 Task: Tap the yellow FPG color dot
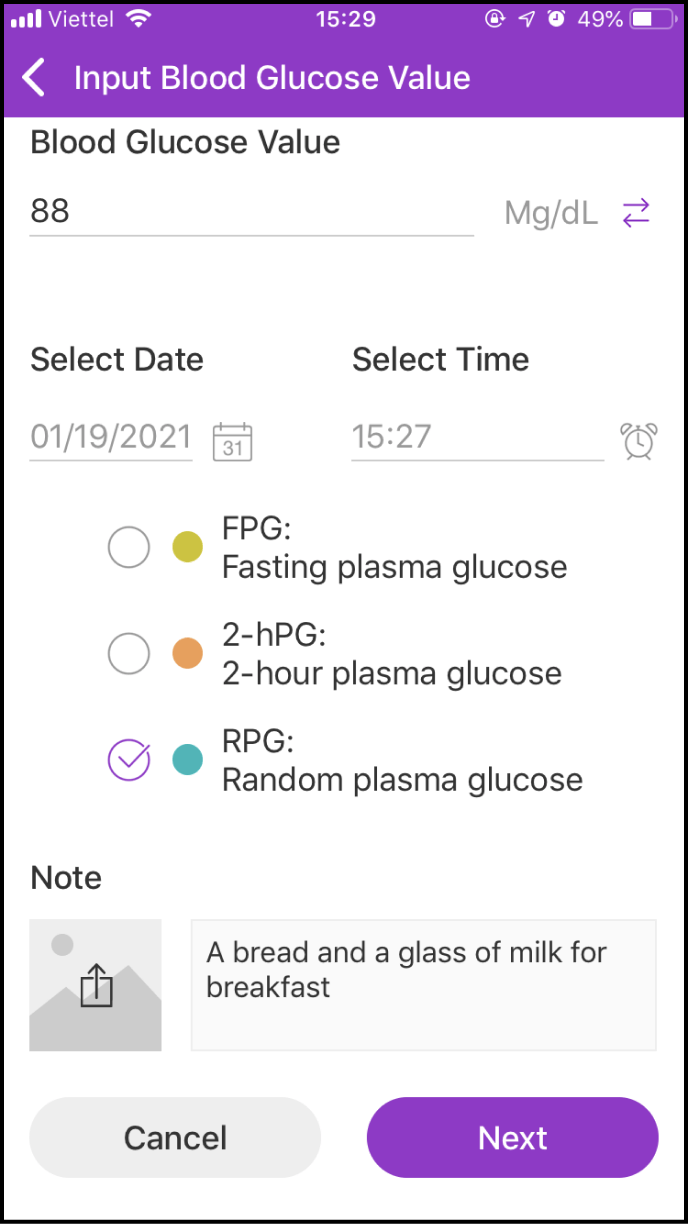[x=188, y=547]
